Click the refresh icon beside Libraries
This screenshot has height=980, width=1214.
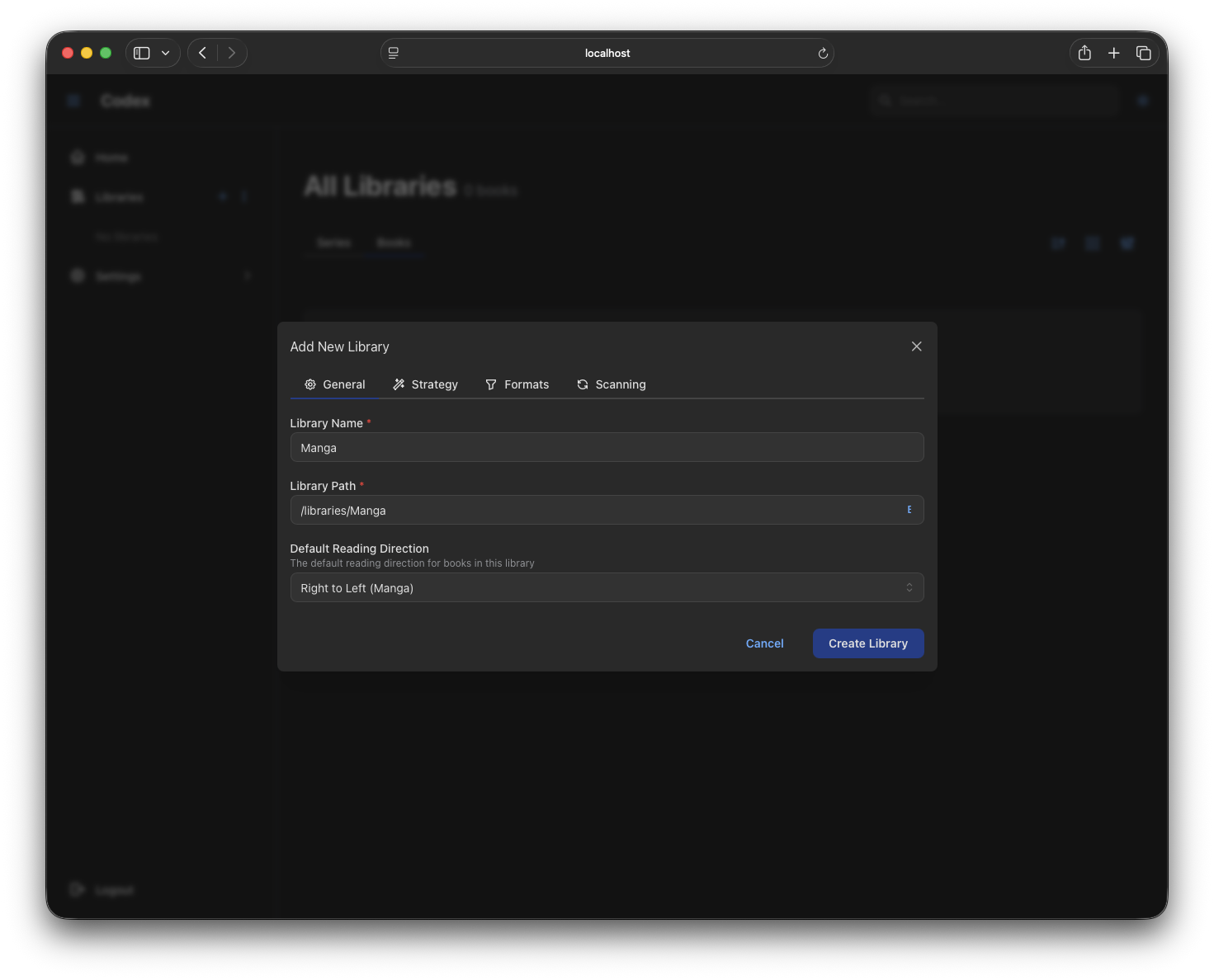click(245, 196)
